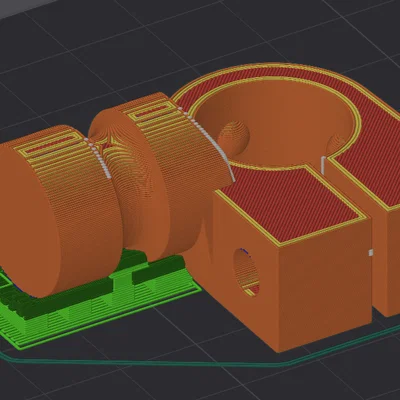Click the round hole on the block's side
The width and height of the screenshot is (400, 400).
(246, 272)
